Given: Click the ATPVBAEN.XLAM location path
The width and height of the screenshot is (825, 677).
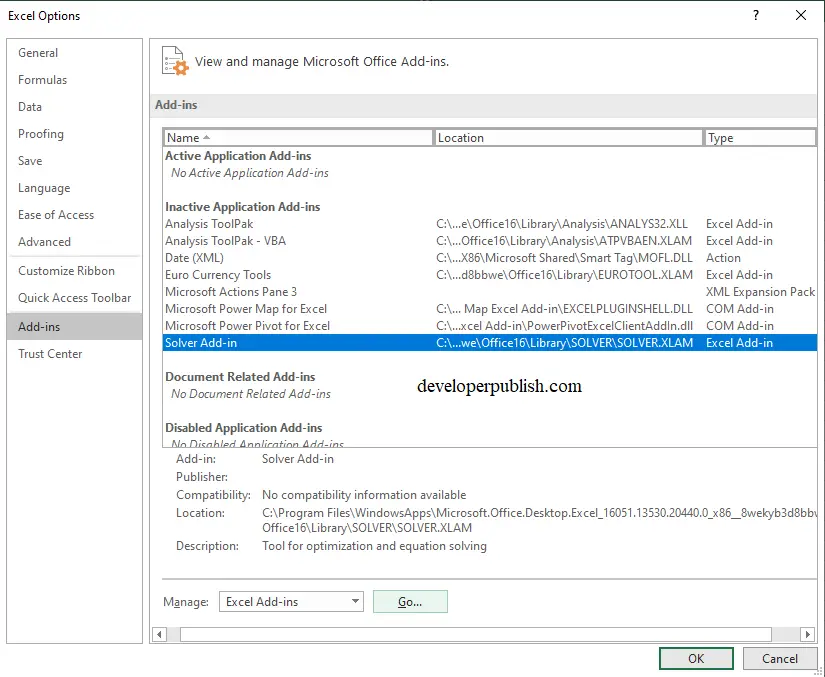Looking at the screenshot, I should [x=564, y=241].
